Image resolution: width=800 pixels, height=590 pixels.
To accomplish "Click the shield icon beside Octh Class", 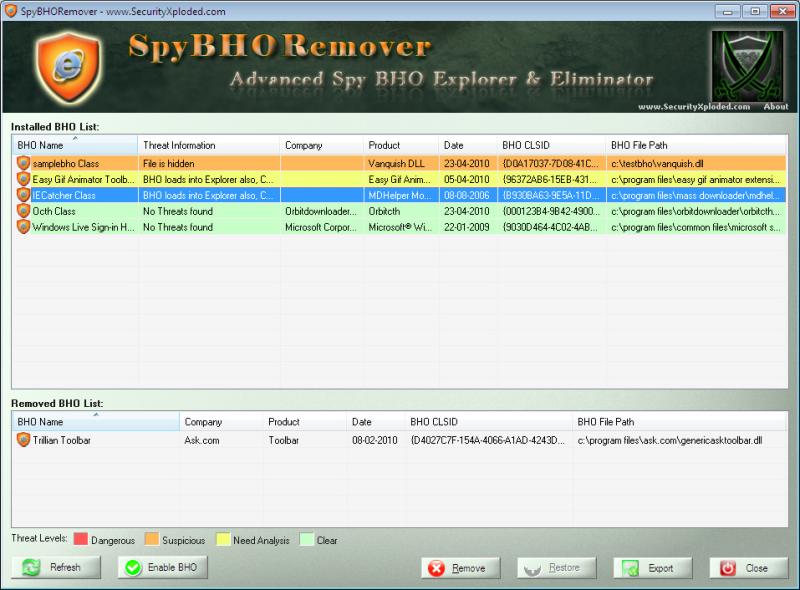I will pyautogui.click(x=23, y=211).
